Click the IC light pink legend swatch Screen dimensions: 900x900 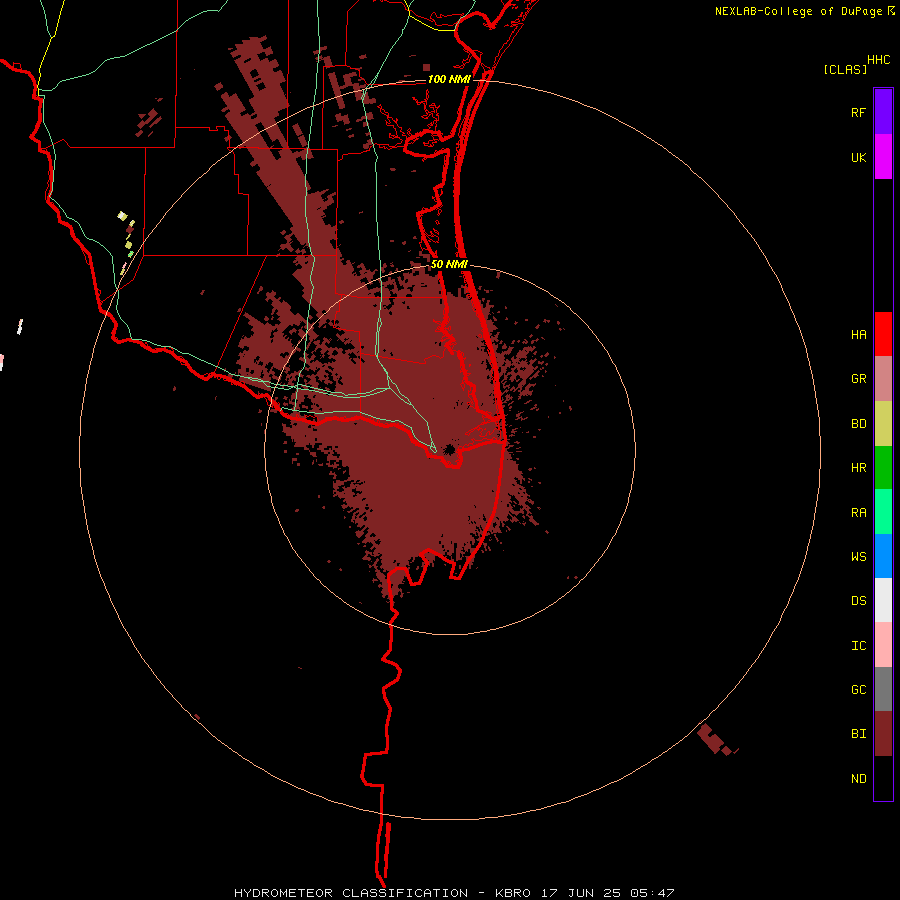[x=883, y=645]
